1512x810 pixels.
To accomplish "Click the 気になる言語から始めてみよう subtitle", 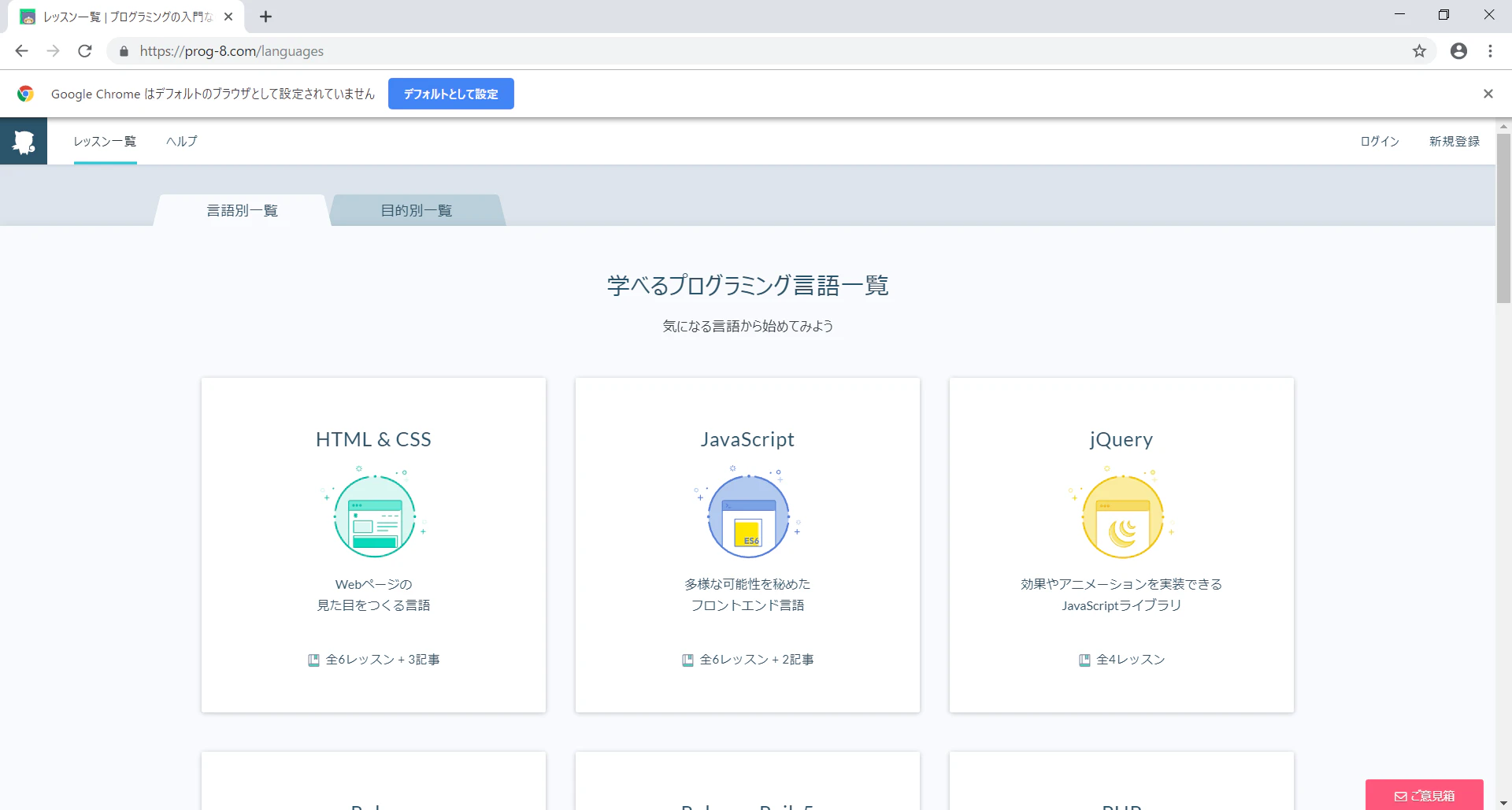I will pos(747,326).
